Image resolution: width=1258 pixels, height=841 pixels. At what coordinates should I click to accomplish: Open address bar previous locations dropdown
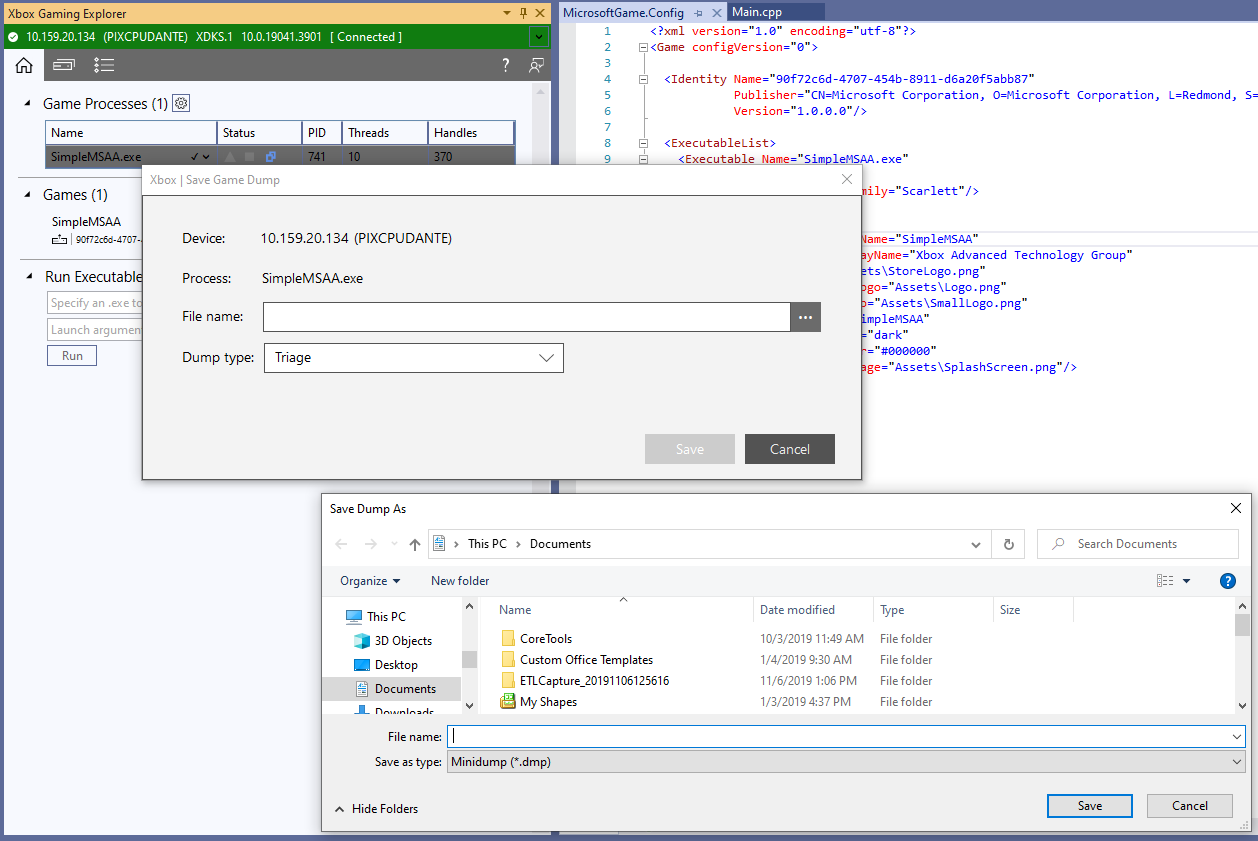pyautogui.click(x=977, y=544)
